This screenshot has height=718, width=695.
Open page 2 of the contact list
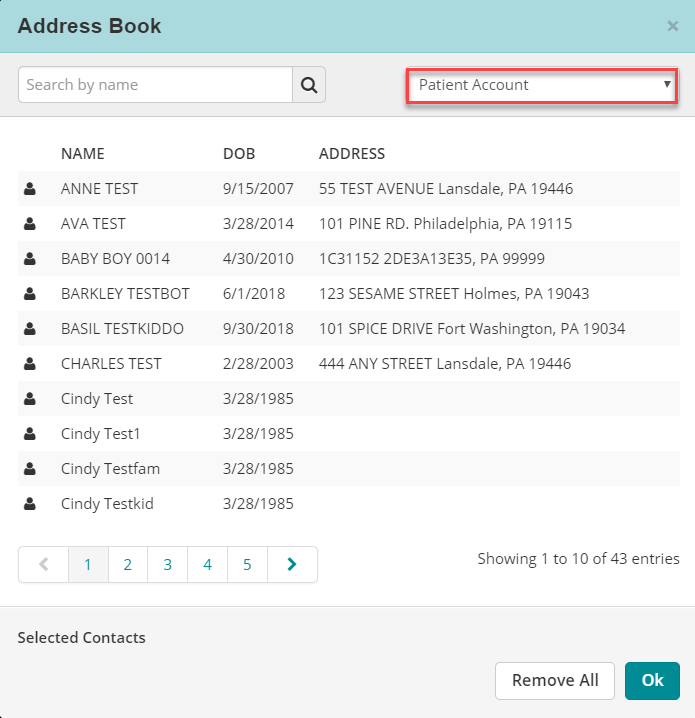tap(128, 564)
